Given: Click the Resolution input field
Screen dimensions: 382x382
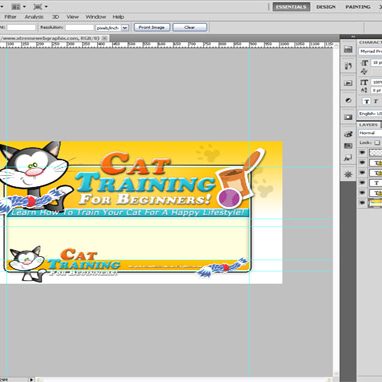Looking at the screenshot, I should click(x=79, y=28).
